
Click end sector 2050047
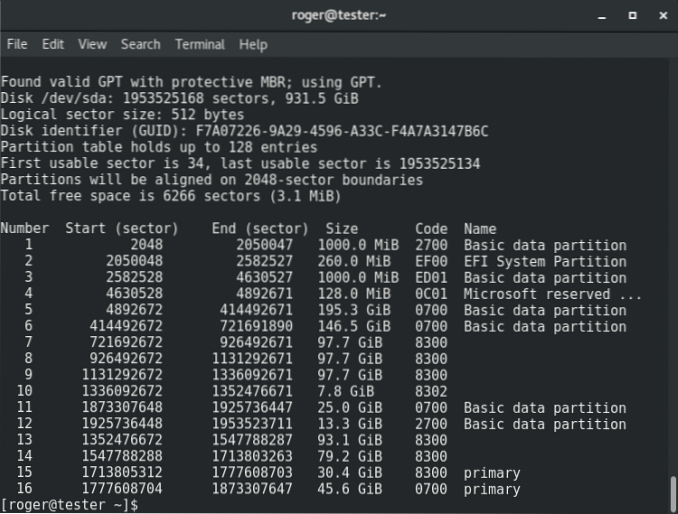pyautogui.click(x=265, y=245)
